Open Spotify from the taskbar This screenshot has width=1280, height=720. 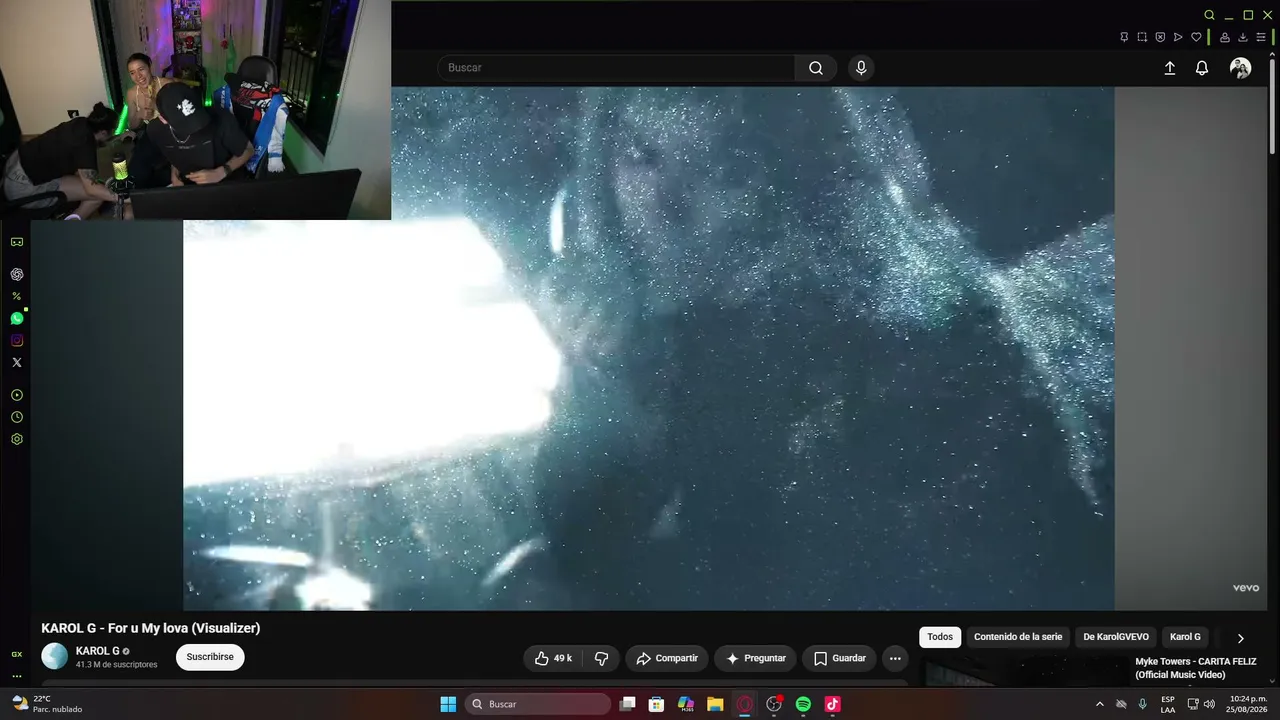point(803,704)
